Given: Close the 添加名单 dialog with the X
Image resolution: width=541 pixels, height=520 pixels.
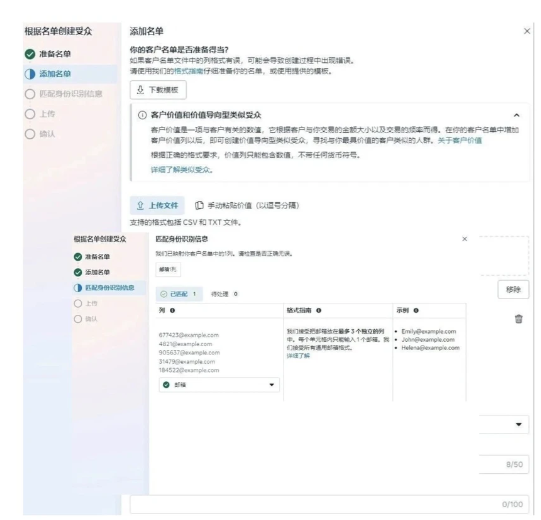Looking at the screenshot, I should point(527,31).
